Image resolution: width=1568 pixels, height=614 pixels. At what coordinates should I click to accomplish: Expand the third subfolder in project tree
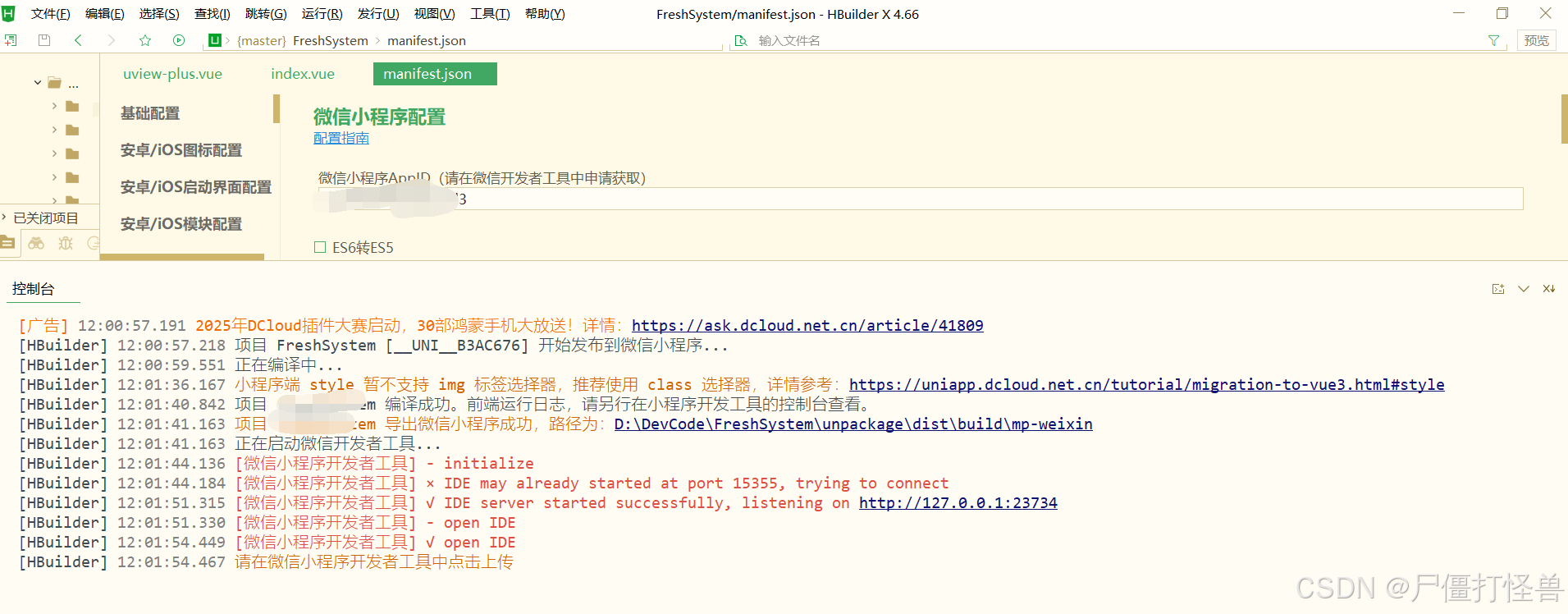coord(55,153)
